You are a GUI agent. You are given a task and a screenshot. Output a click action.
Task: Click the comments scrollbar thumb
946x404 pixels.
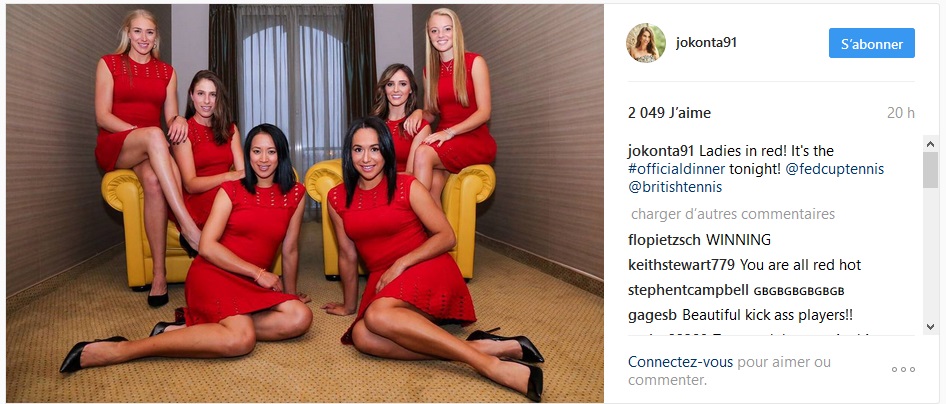930,170
